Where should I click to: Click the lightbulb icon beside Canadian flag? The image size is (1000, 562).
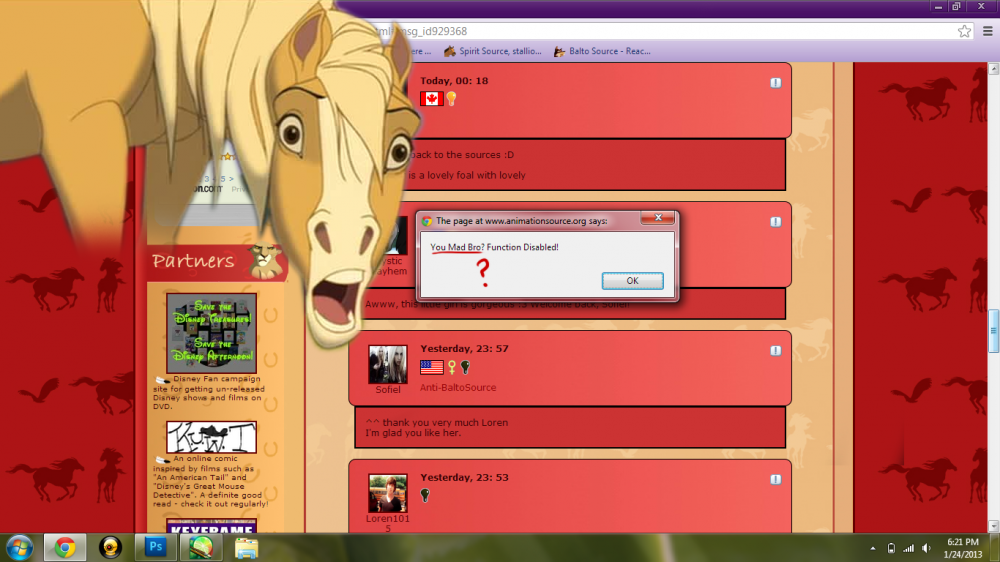pyautogui.click(x=452, y=99)
